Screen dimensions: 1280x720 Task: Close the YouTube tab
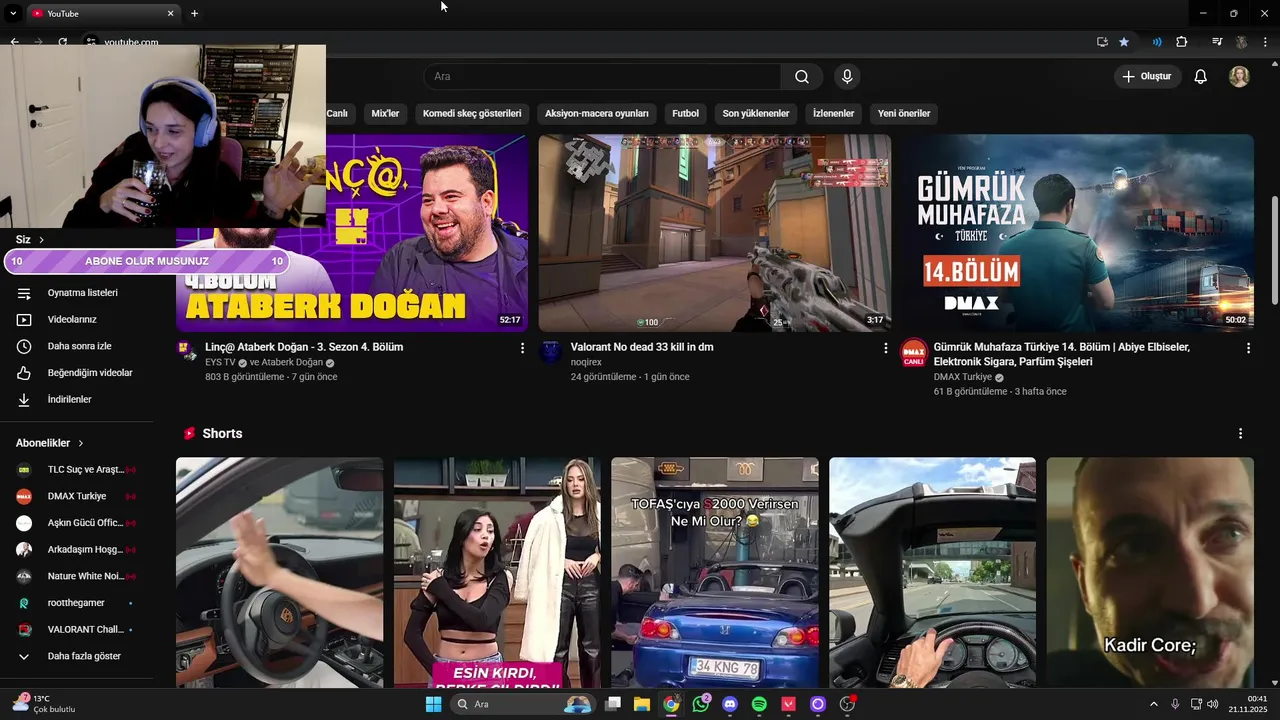(x=170, y=13)
